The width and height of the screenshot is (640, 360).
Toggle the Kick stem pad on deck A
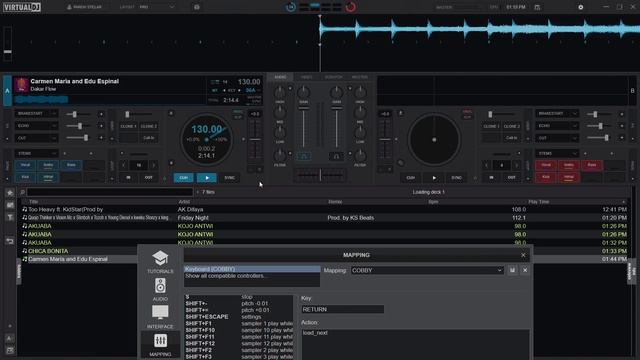point(25,177)
